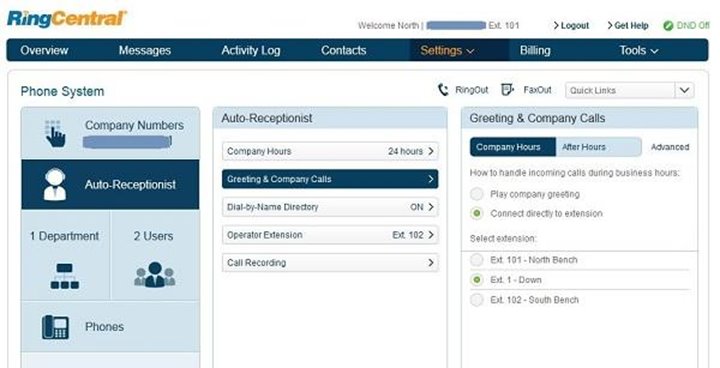Expand the Tools menu
The height and width of the screenshot is (368, 720).
tap(639, 51)
